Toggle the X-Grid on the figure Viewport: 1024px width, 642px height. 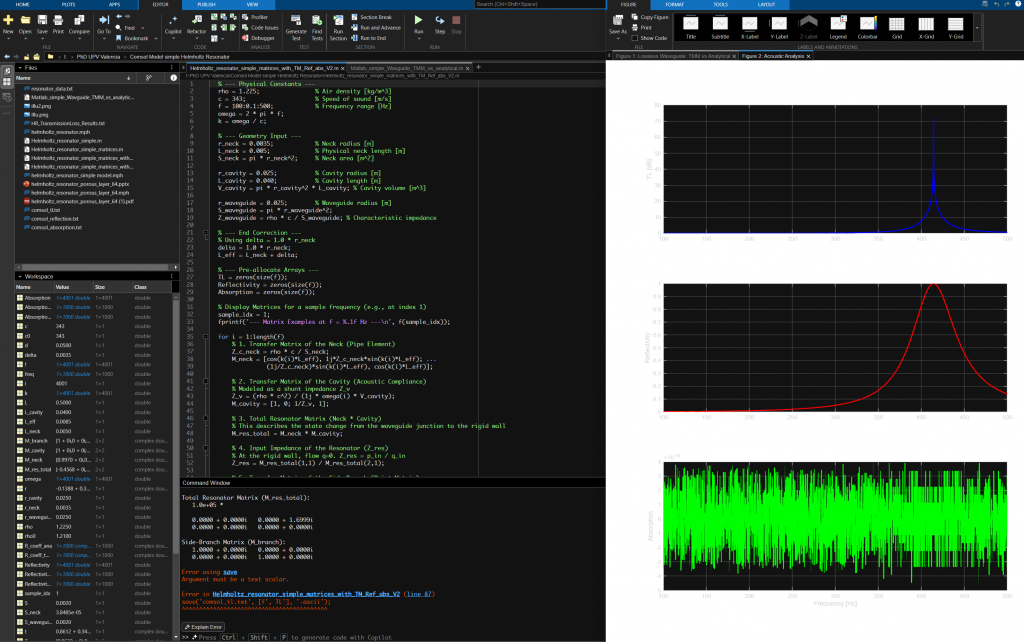(x=926, y=27)
